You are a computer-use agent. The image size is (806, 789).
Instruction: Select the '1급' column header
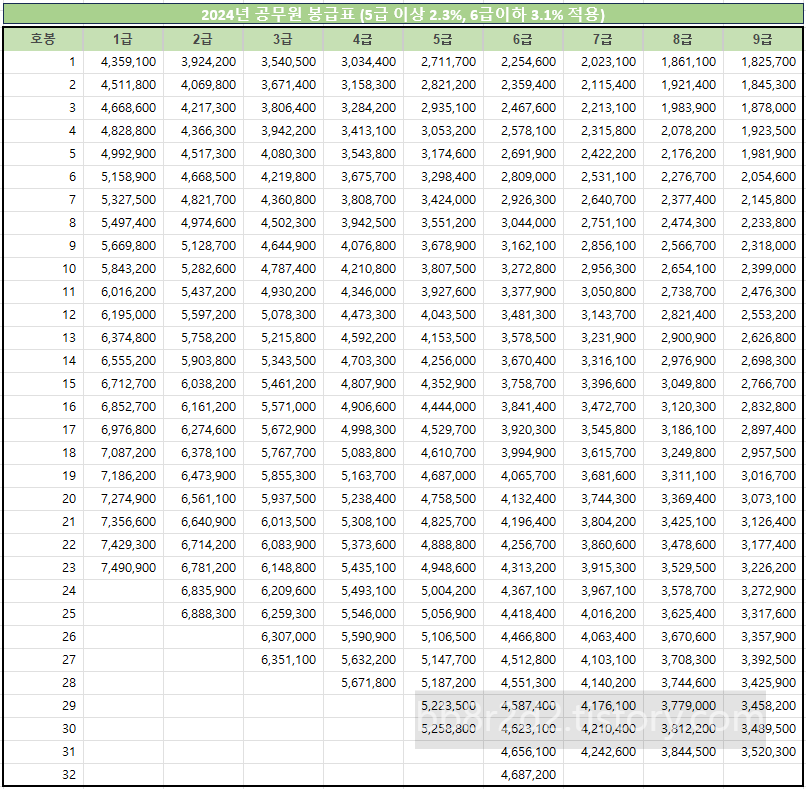tap(123, 39)
